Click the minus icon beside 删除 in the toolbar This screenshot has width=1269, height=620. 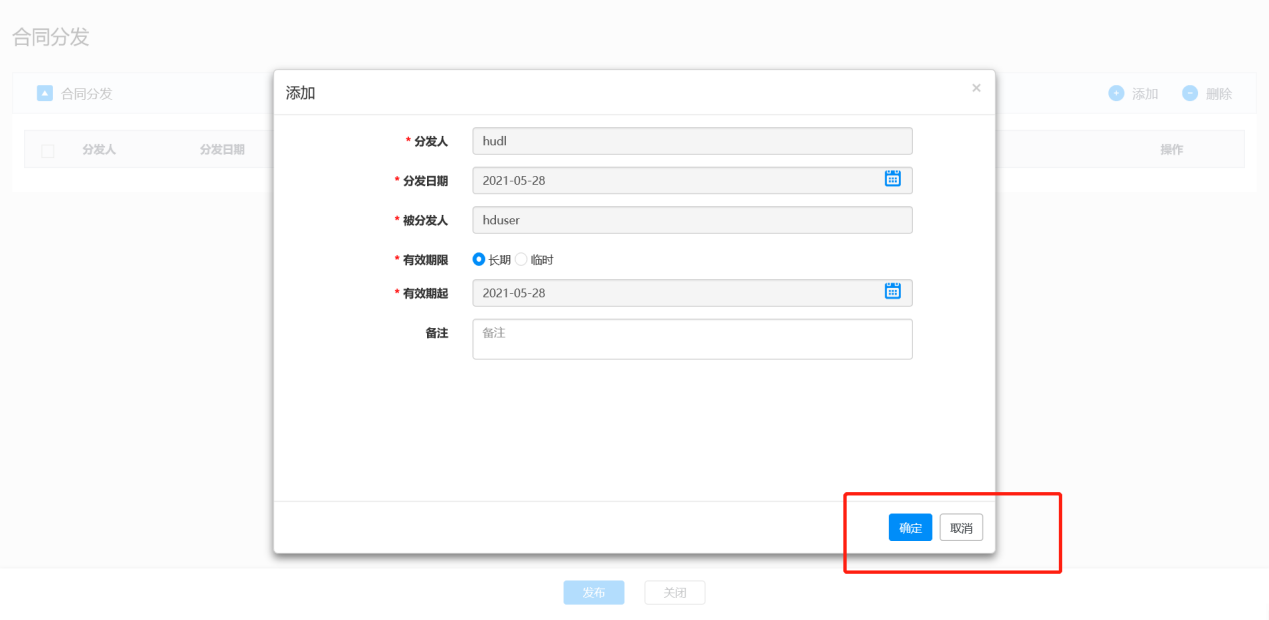pos(1190,93)
